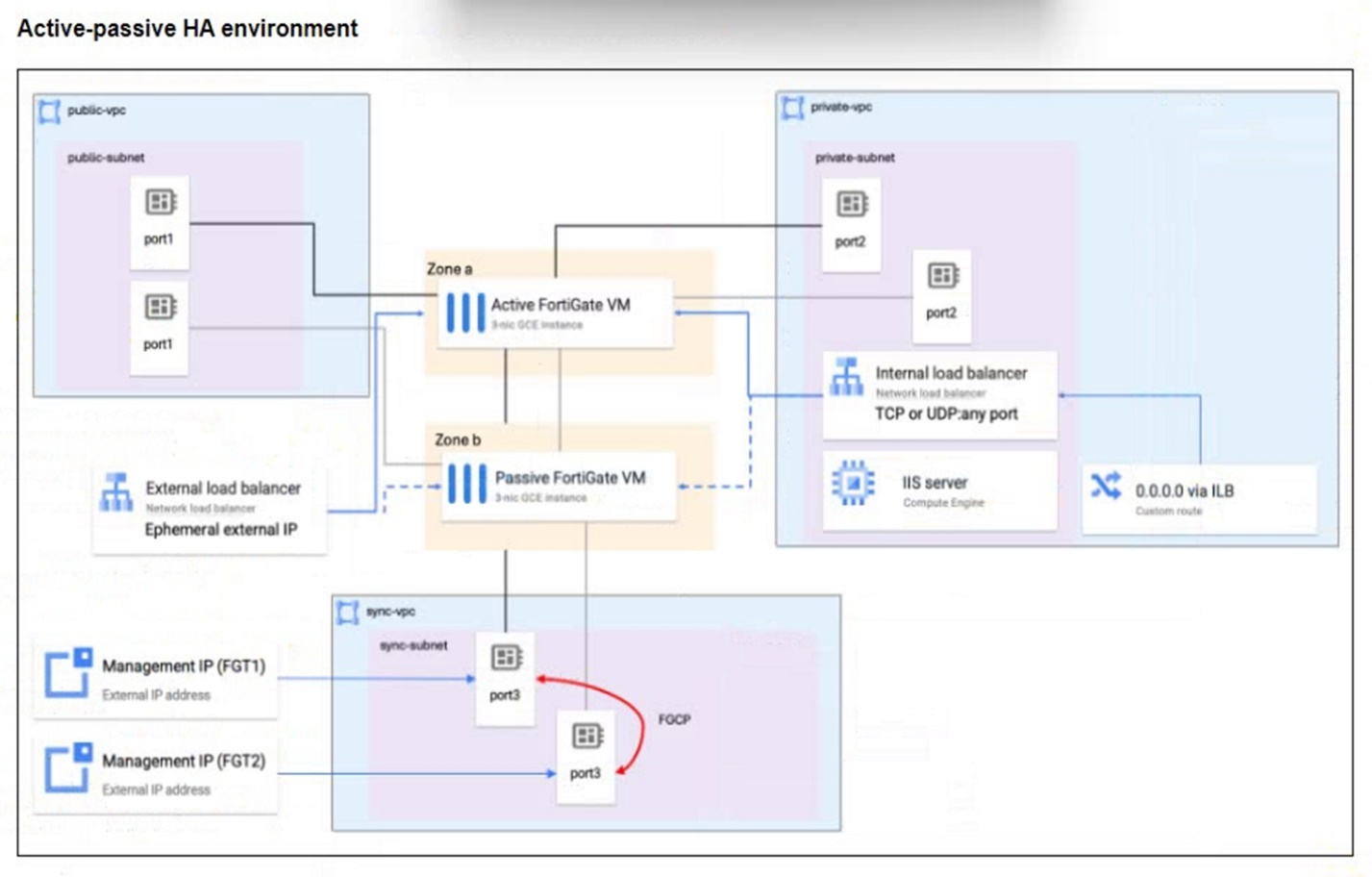Click the Passive FortiGate VM icon

tap(467, 485)
